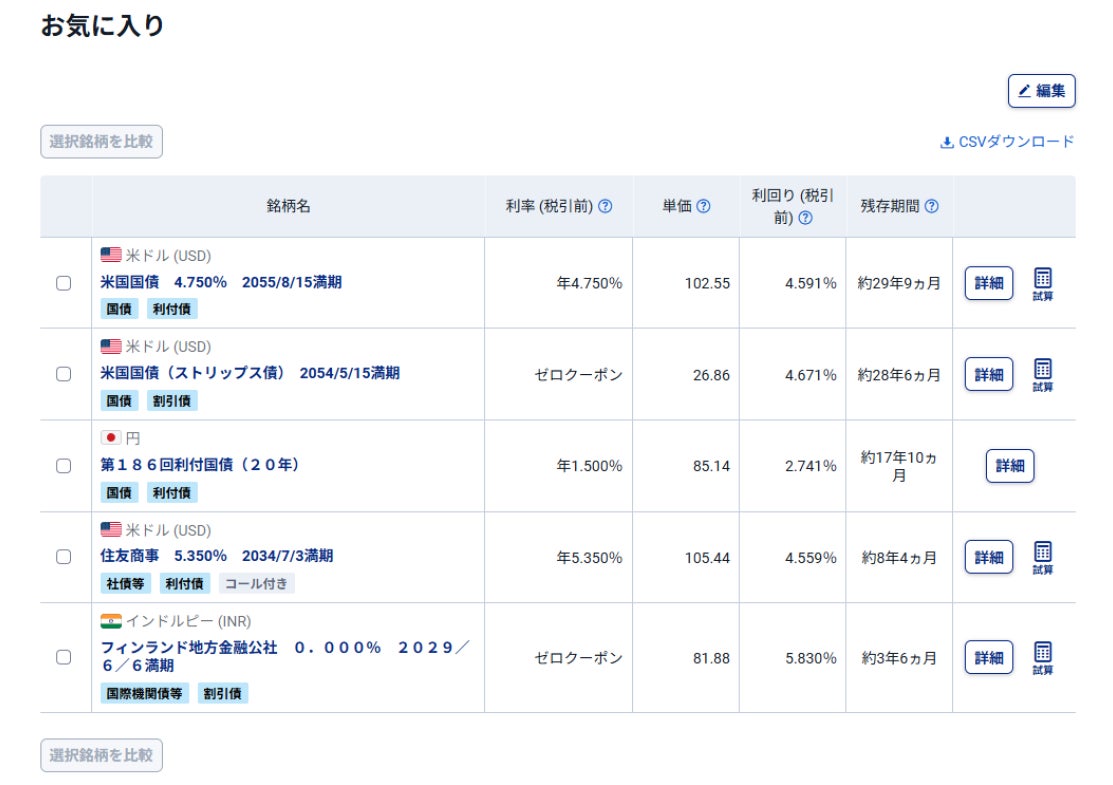Select the 第186回利付国債 row checkbox
Viewport: 1113px width, 785px height.
[64, 466]
